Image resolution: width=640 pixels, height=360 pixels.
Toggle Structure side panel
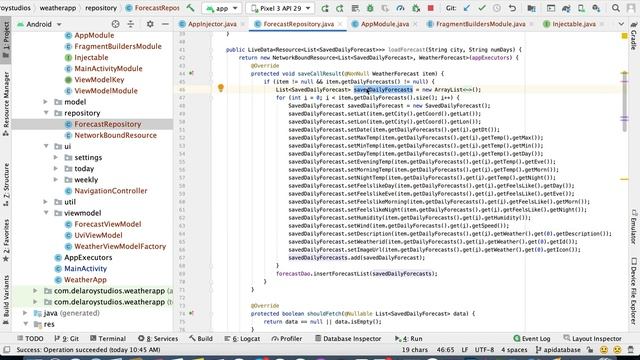[6, 184]
